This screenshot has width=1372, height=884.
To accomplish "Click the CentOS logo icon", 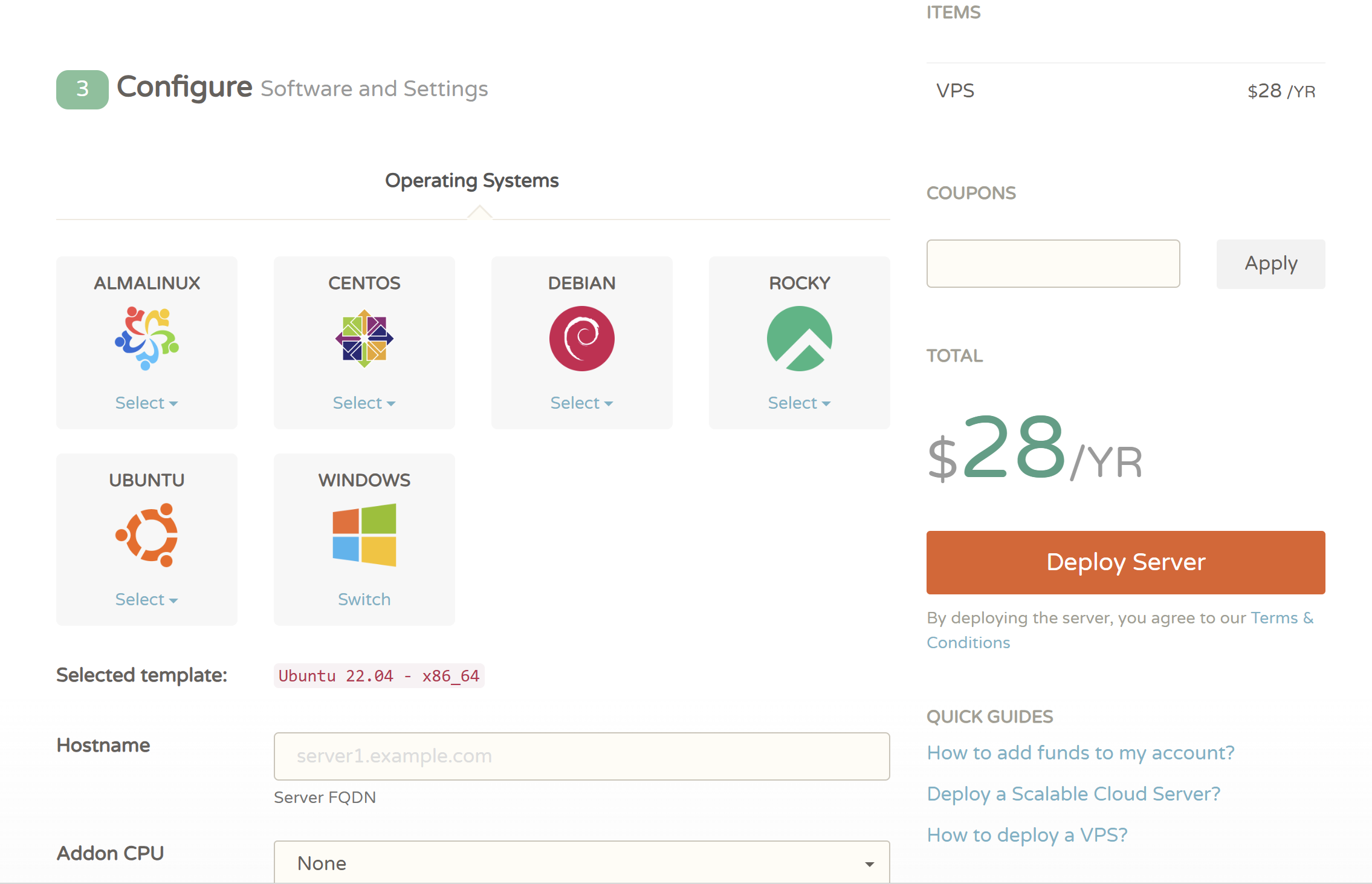I will (364, 339).
